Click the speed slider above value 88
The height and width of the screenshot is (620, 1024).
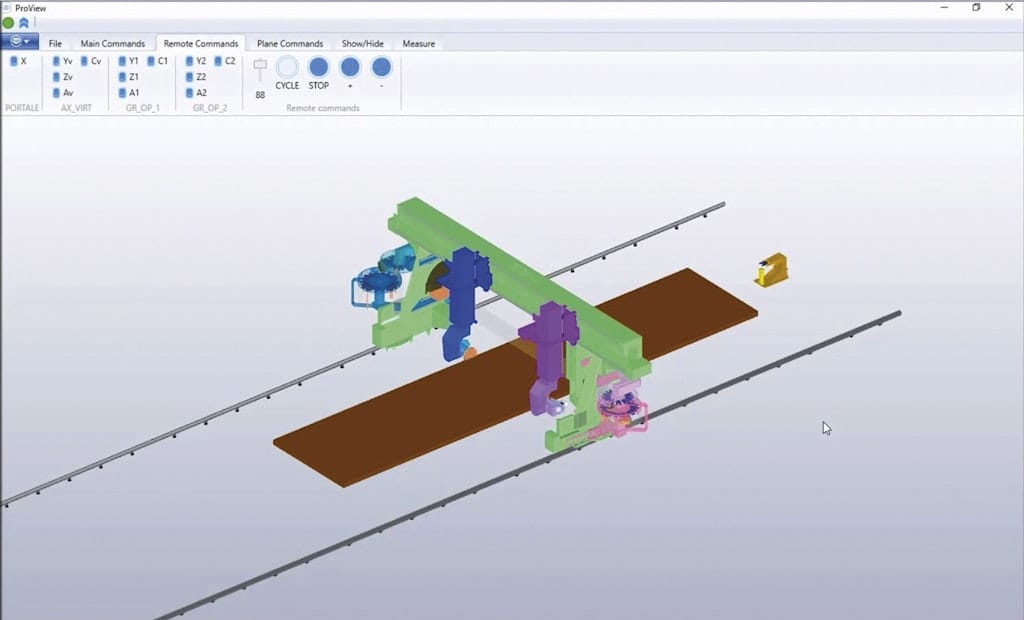pos(260,68)
